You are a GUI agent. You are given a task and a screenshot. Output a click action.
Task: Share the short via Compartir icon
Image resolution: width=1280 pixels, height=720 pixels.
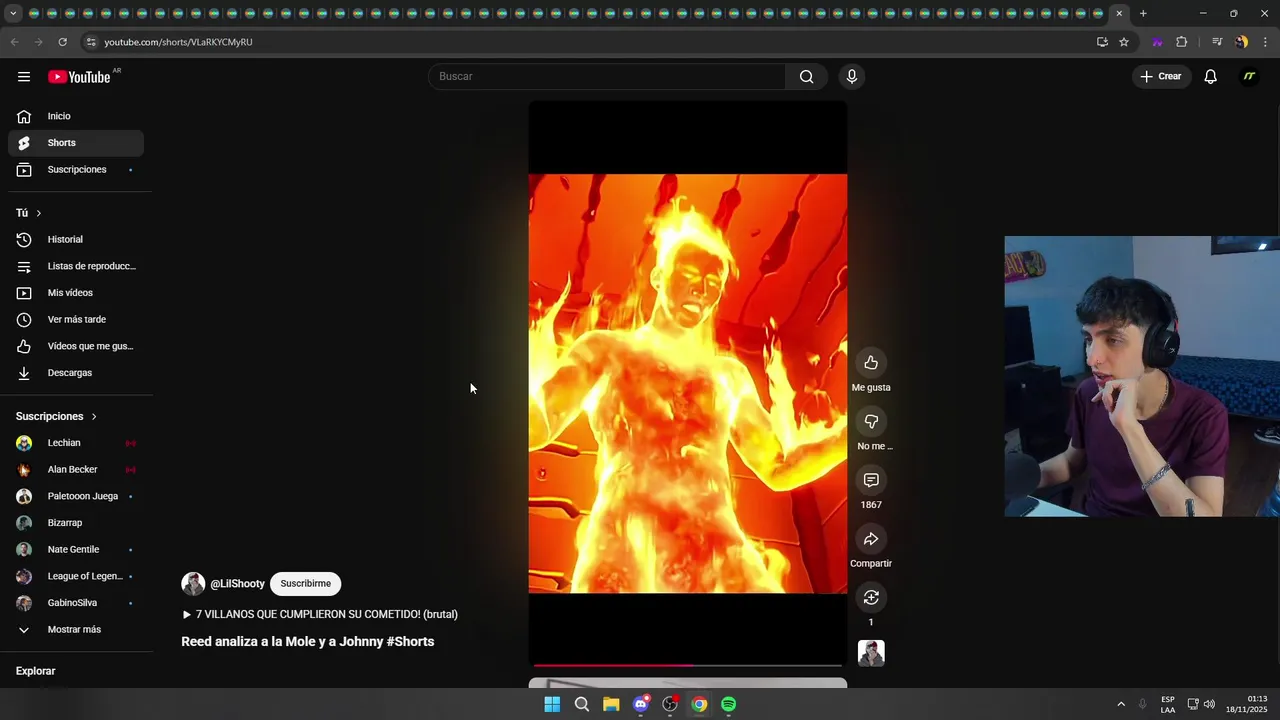click(x=871, y=539)
